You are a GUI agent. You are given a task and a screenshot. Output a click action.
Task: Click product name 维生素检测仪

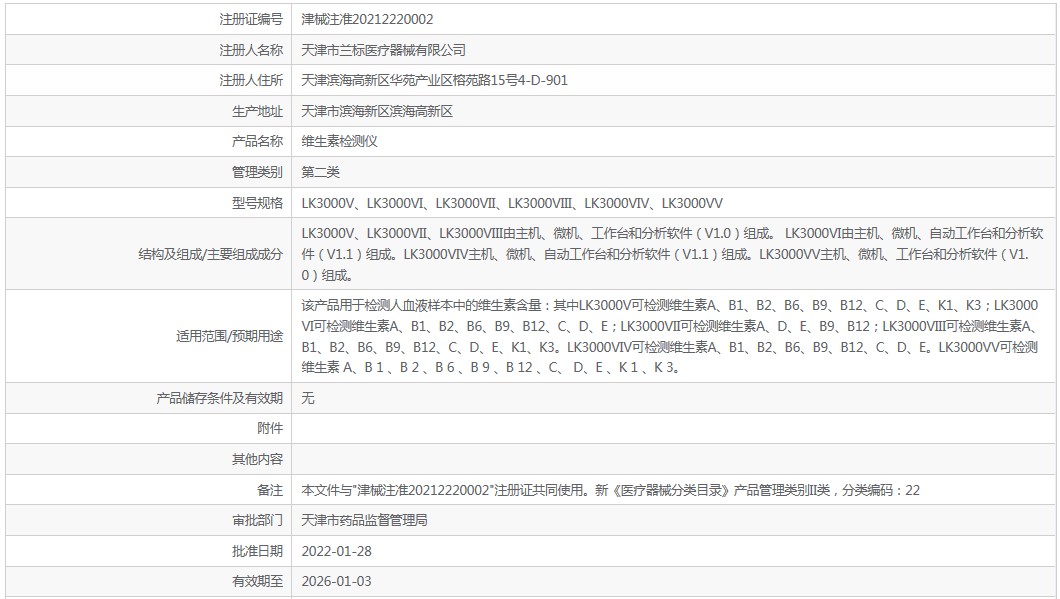click(x=339, y=141)
